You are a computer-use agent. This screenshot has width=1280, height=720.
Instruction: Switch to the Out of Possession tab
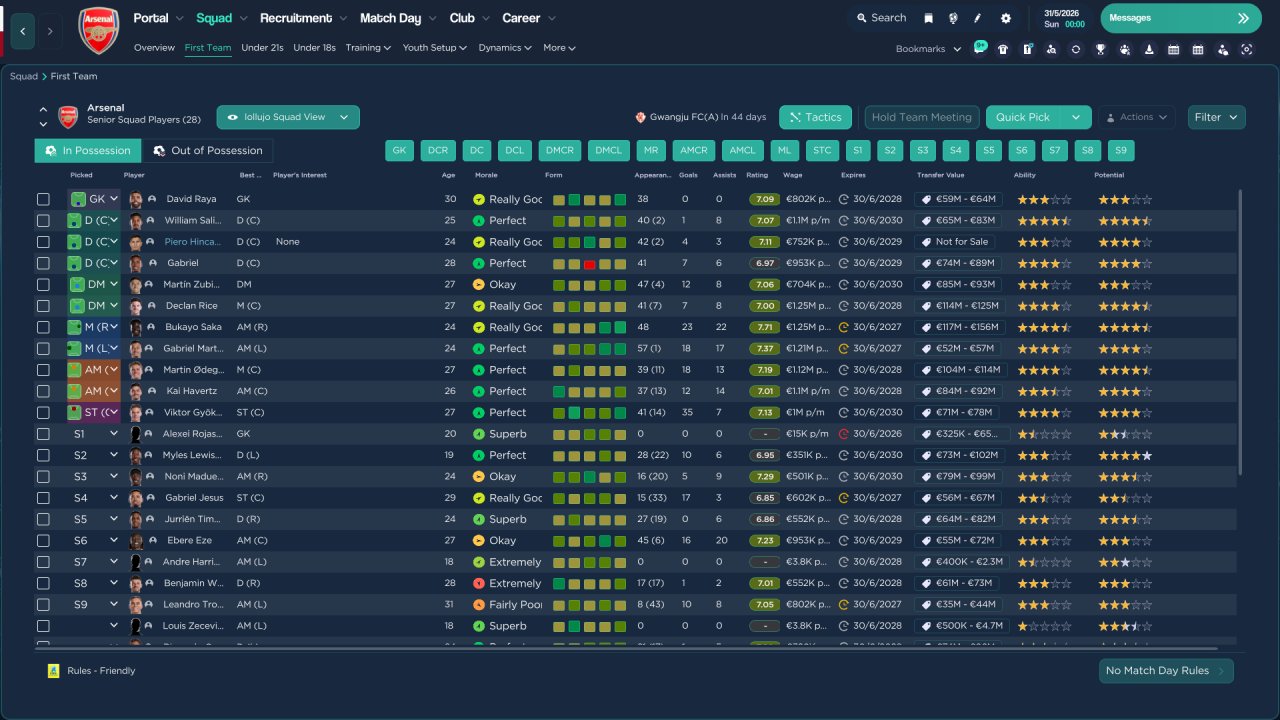pyautogui.click(x=207, y=151)
